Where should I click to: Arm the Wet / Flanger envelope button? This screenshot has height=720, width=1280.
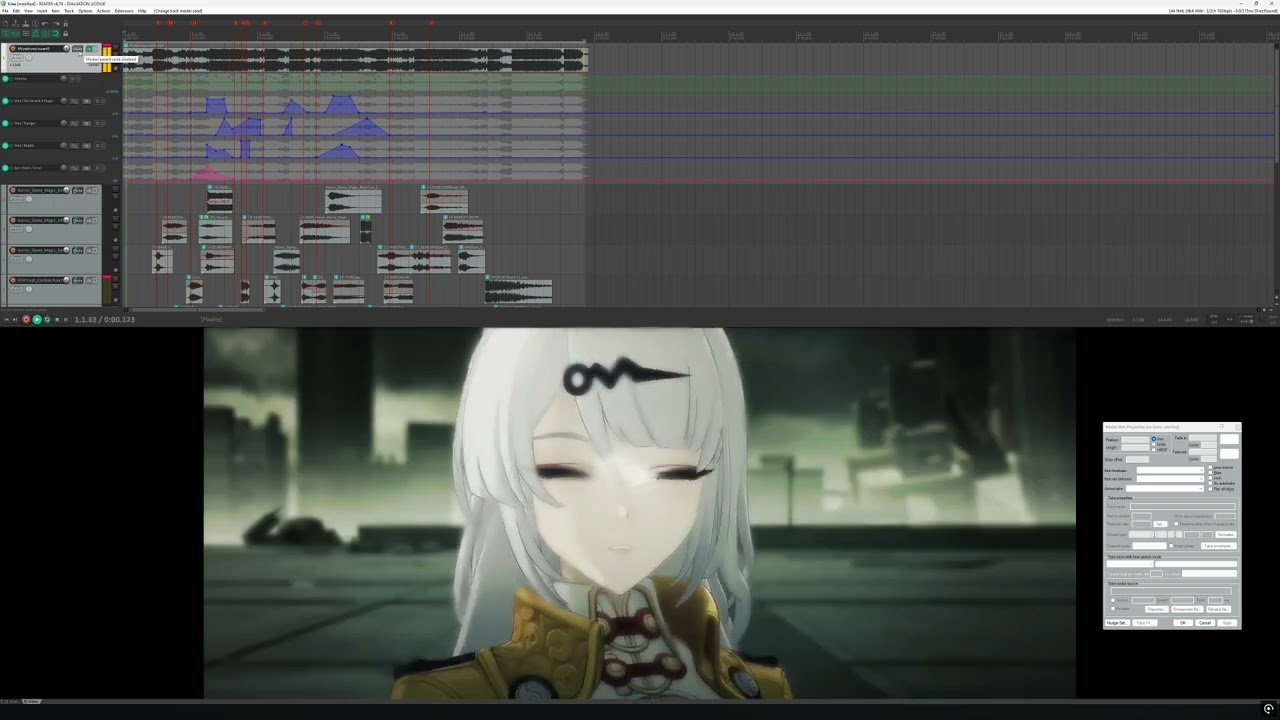(x=5, y=123)
